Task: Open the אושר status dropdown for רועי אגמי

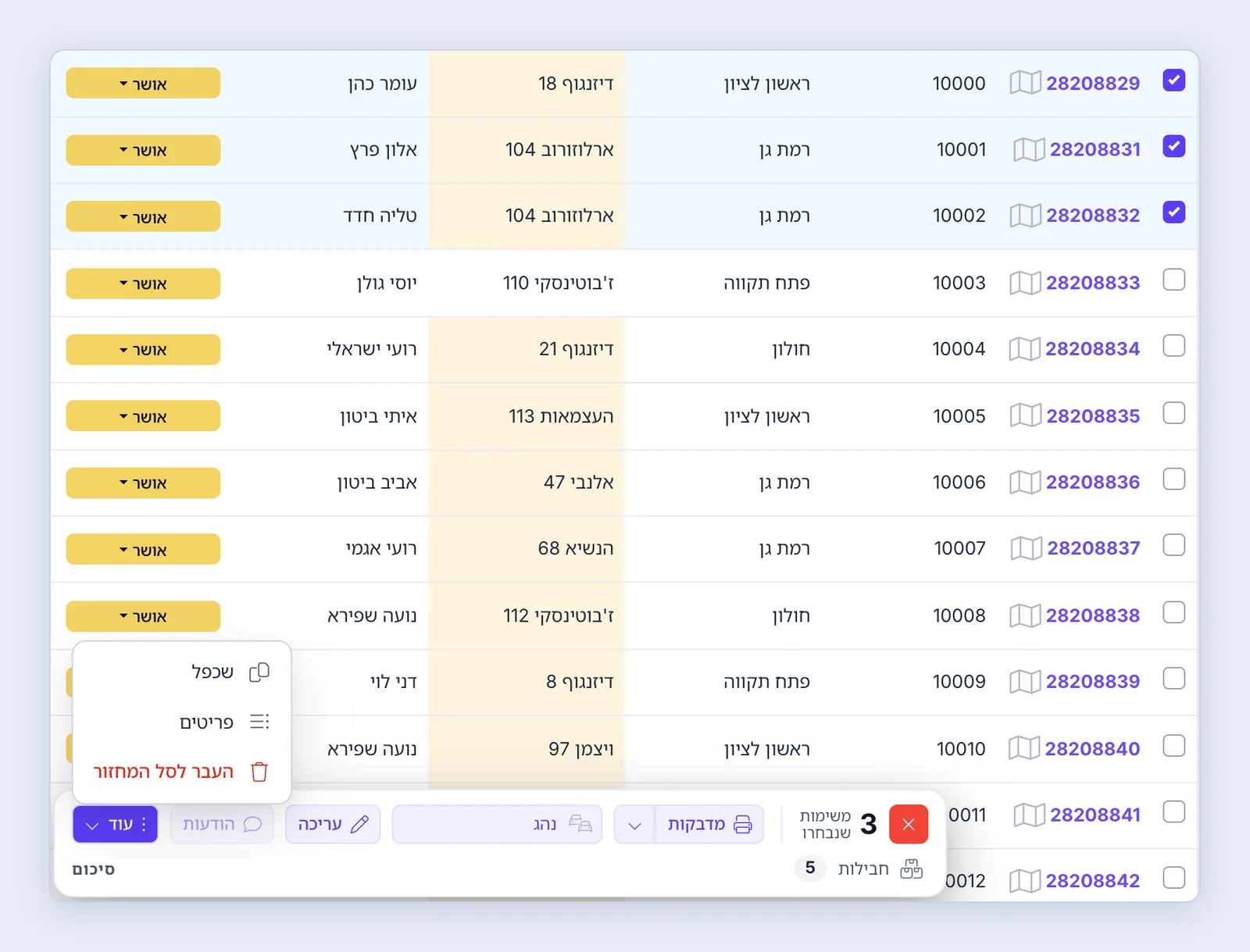Action: click(x=143, y=550)
